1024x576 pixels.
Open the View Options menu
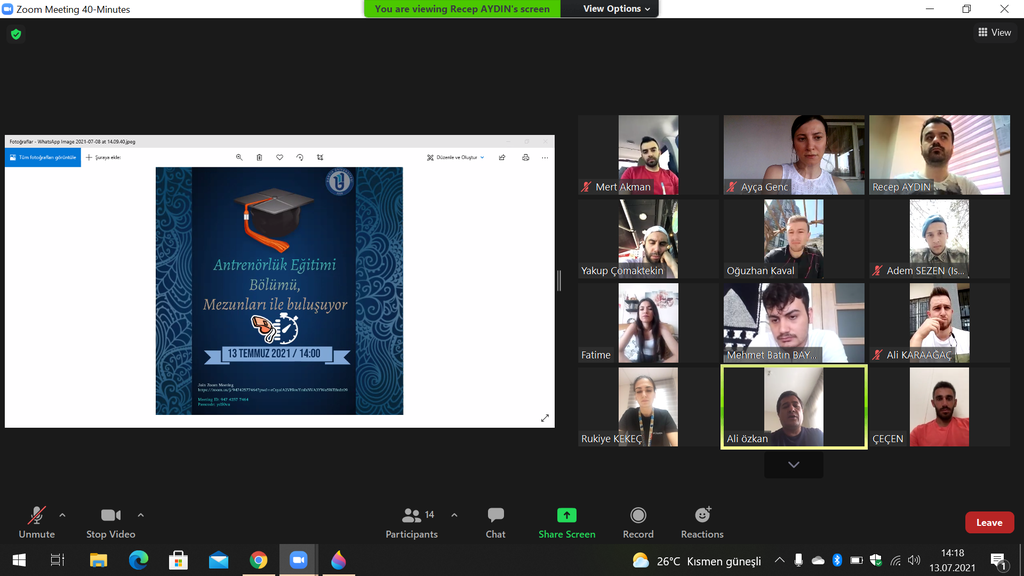point(616,9)
